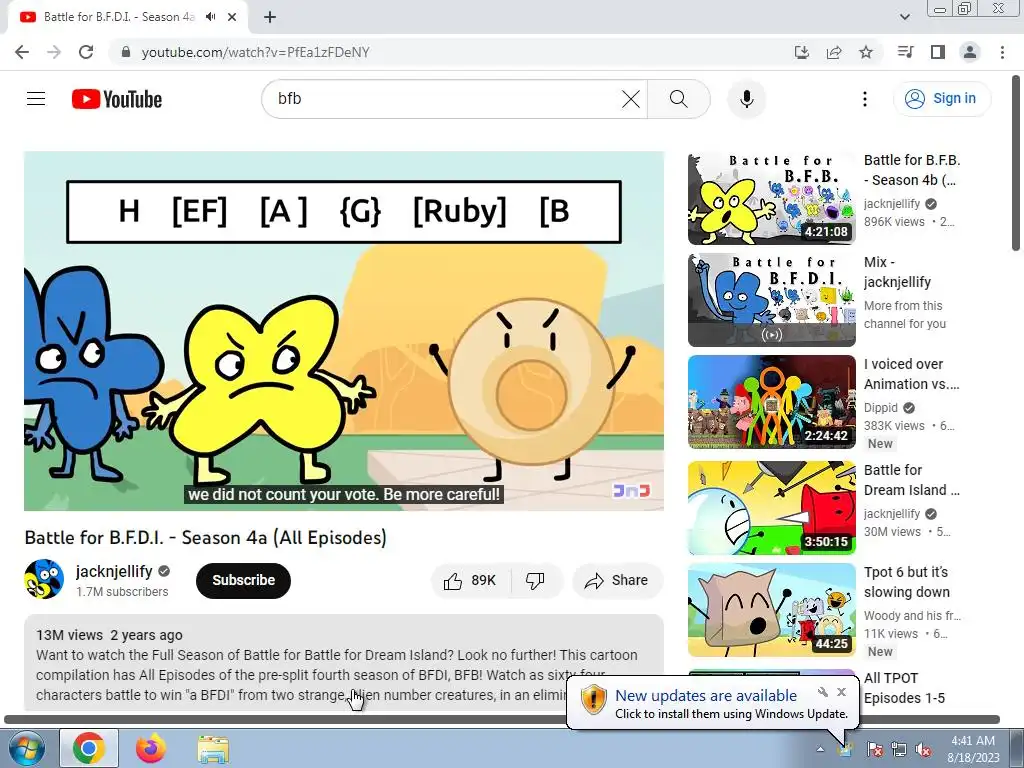Install the page as app icon

801,52
